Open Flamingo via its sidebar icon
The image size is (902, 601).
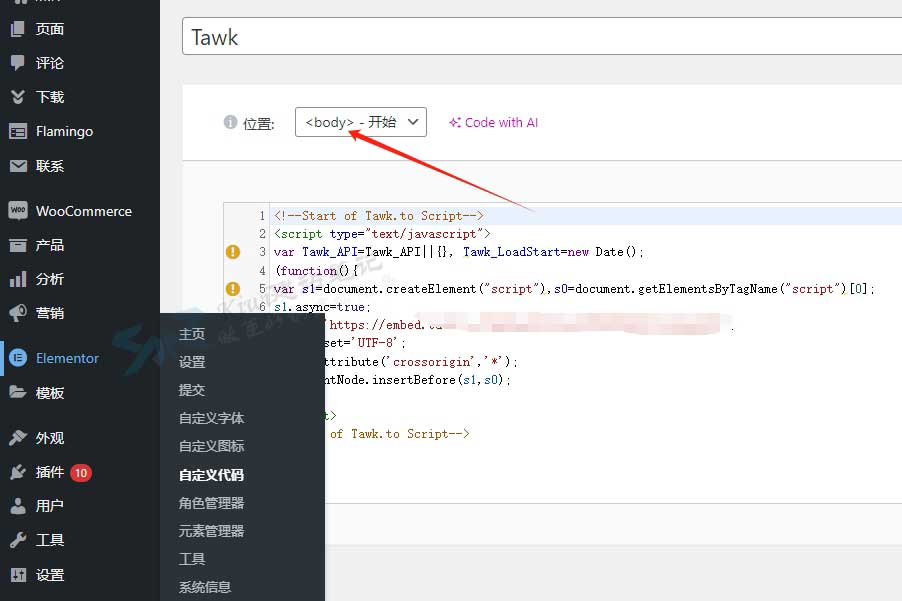17,131
